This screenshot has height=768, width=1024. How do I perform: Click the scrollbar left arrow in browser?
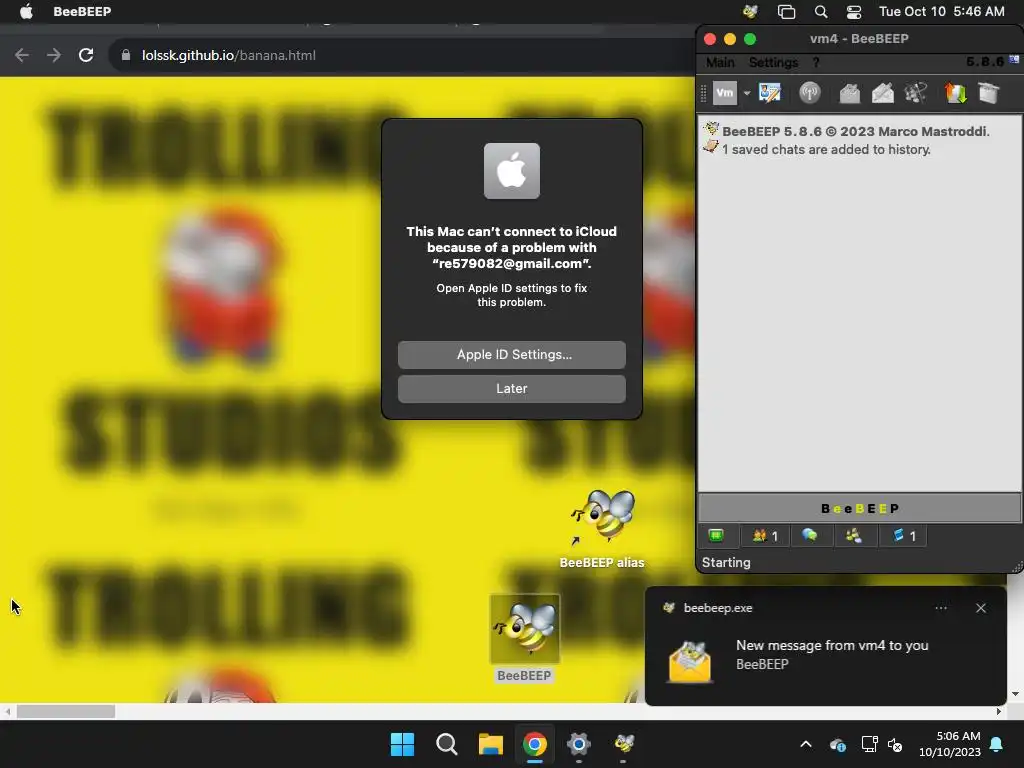point(7,711)
